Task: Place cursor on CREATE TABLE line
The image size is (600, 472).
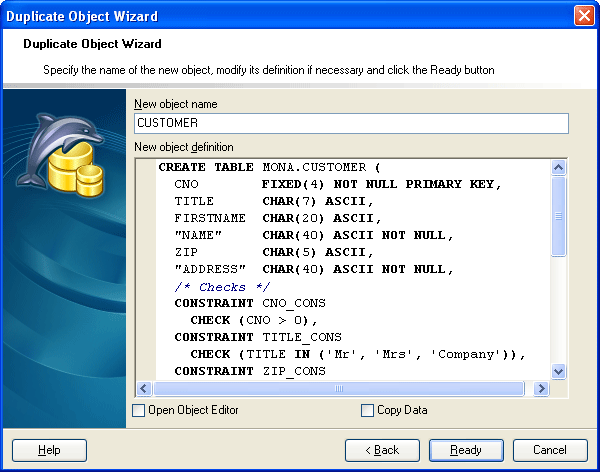Action: click(x=270, y=167)
